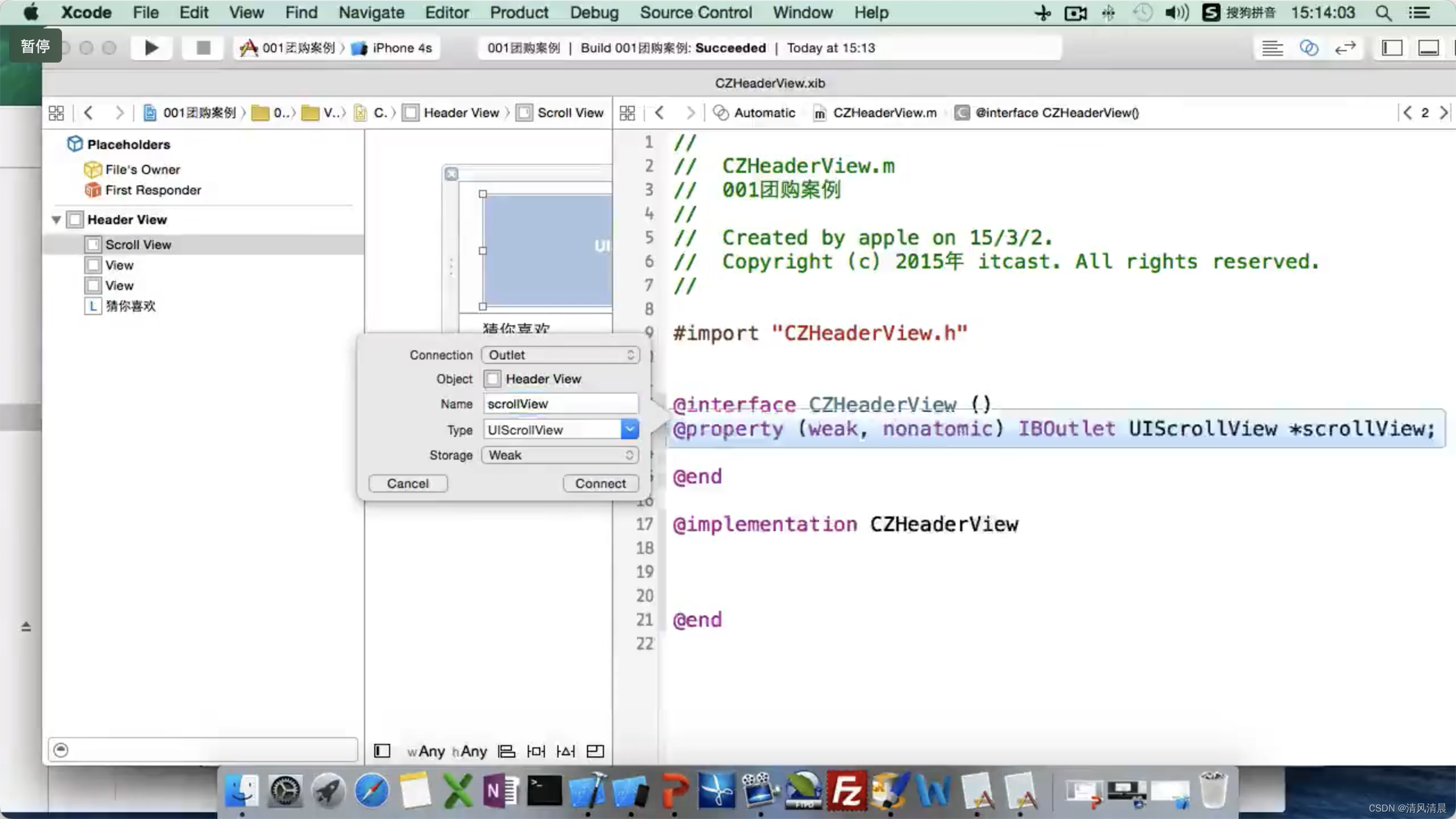Open System Preferences from the Dock
Viewport: 1456px width, 819px height.
click(x=284, y=791)
